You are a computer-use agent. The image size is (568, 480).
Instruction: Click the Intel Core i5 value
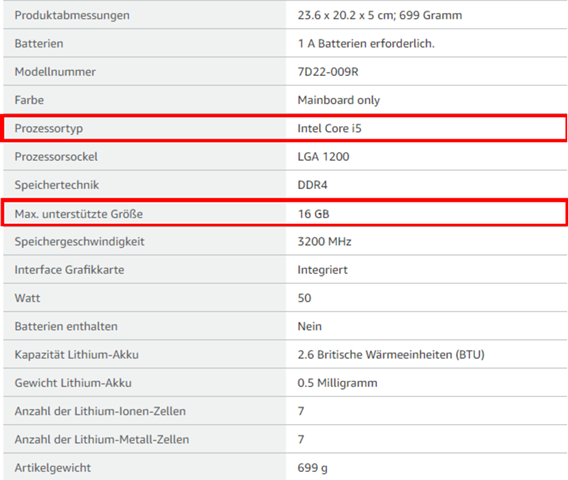click(329, 128)
